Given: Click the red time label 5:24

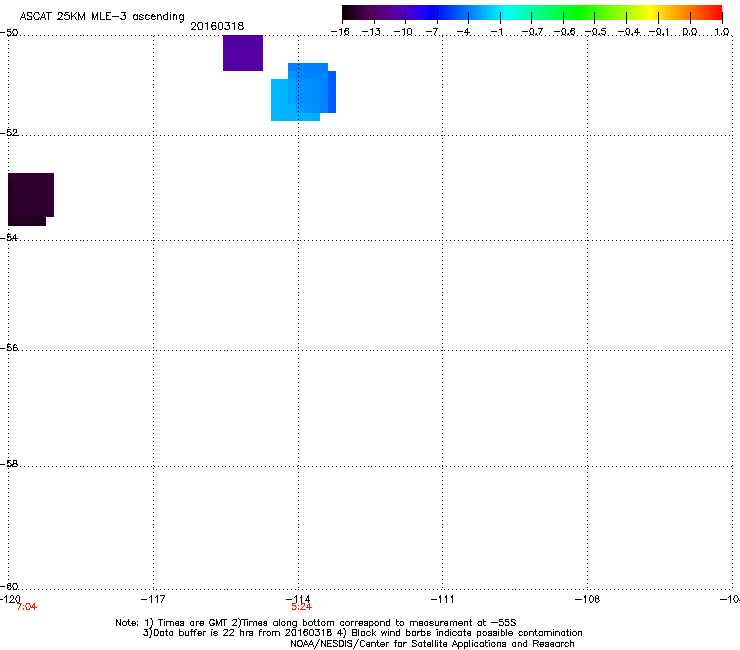Looking at the screenshot, I should point(301,607).
